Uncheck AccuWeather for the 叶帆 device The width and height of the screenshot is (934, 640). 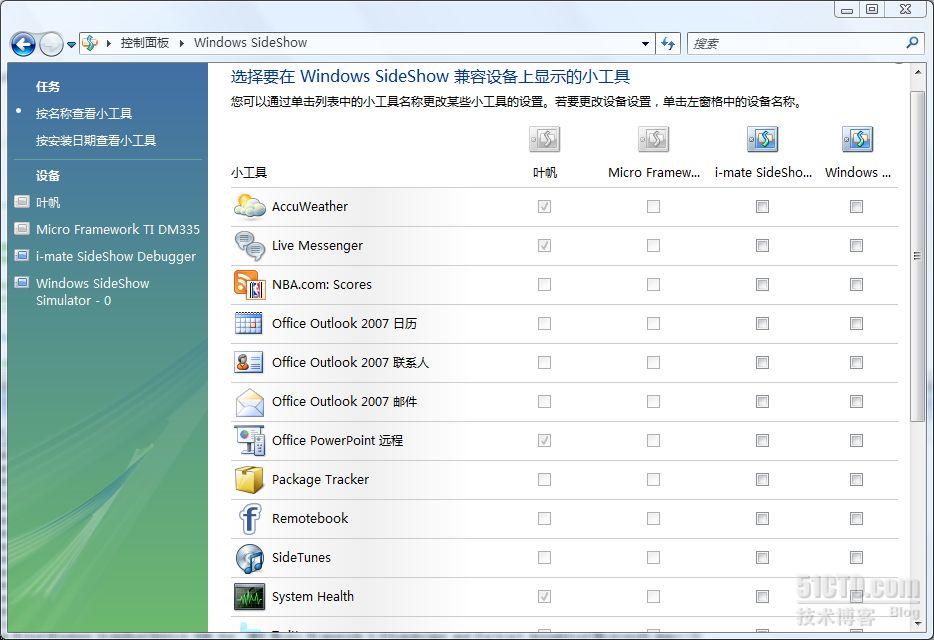coord(544,206)
